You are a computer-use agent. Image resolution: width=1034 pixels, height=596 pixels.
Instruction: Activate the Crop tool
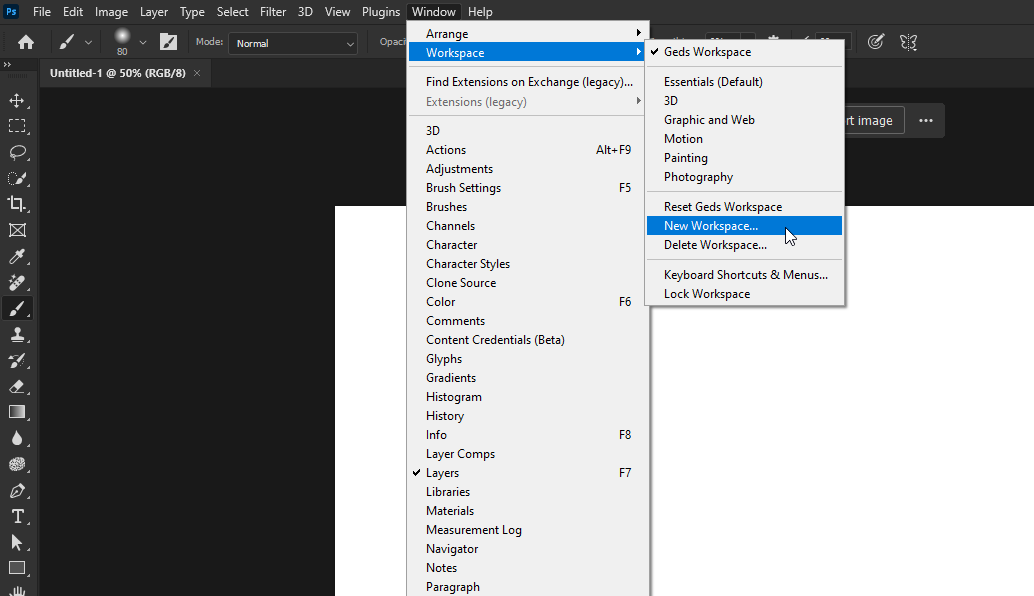pos(17,204)
